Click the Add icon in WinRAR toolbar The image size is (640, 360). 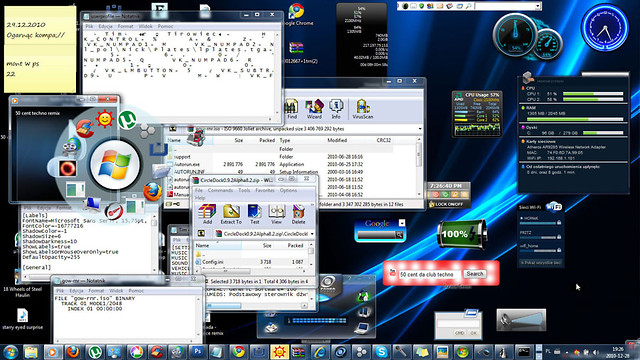pyautogui.click(x=207, y=214)
